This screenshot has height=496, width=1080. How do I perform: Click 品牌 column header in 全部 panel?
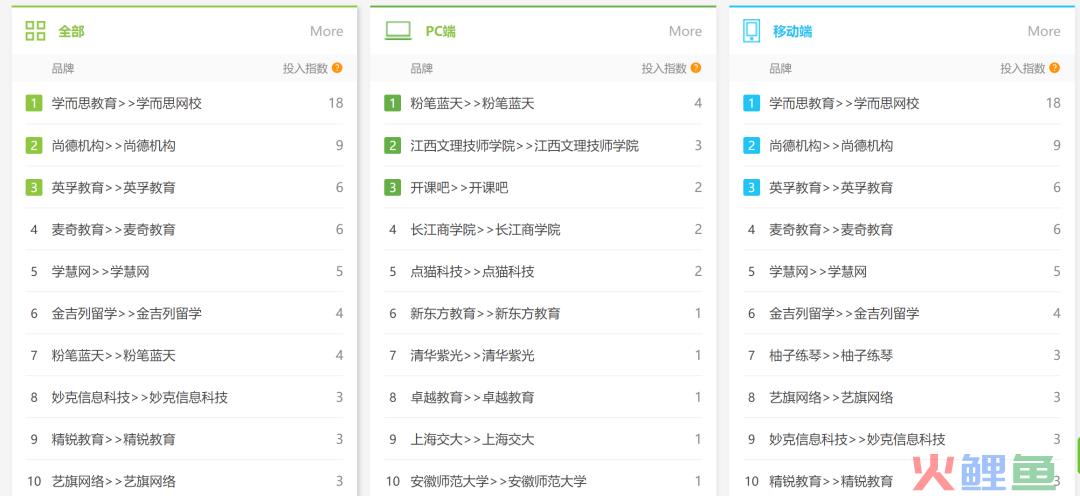[x=63, y=68]
